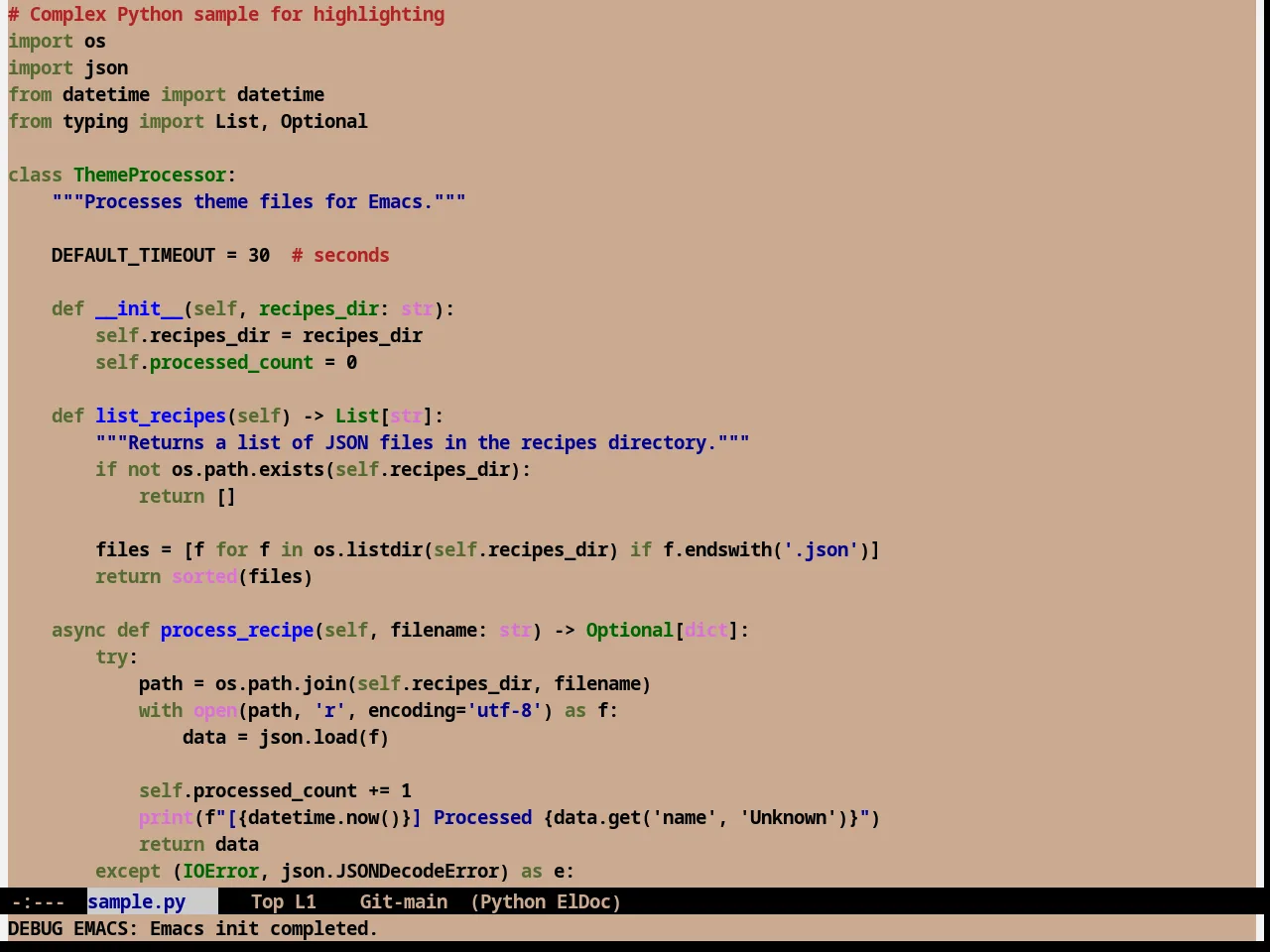Click the Git-main version control indicator
Screen dimensions: 1270x952
click(x=403, y=901)
